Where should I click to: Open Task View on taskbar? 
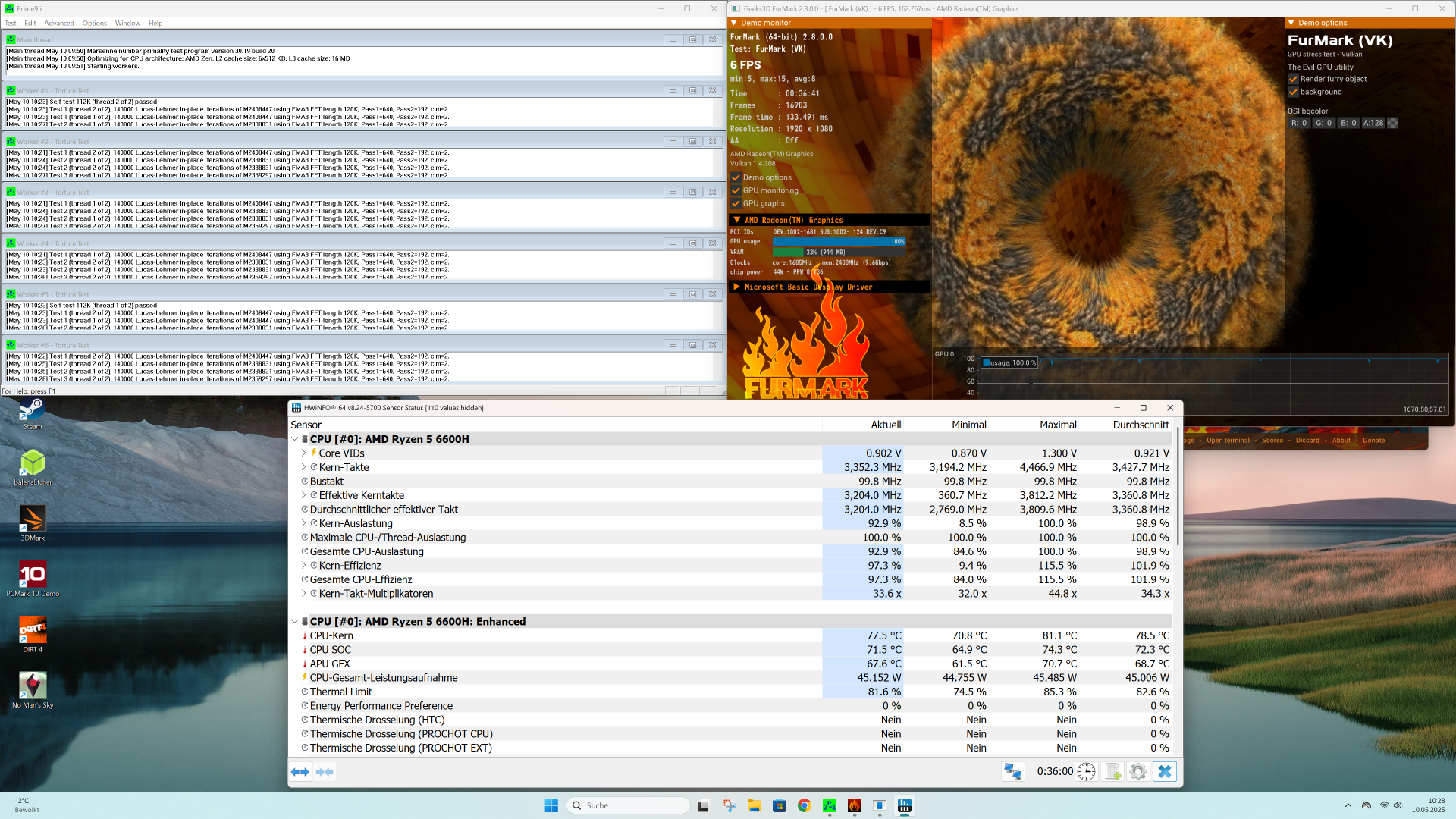(x=703, y=806)
